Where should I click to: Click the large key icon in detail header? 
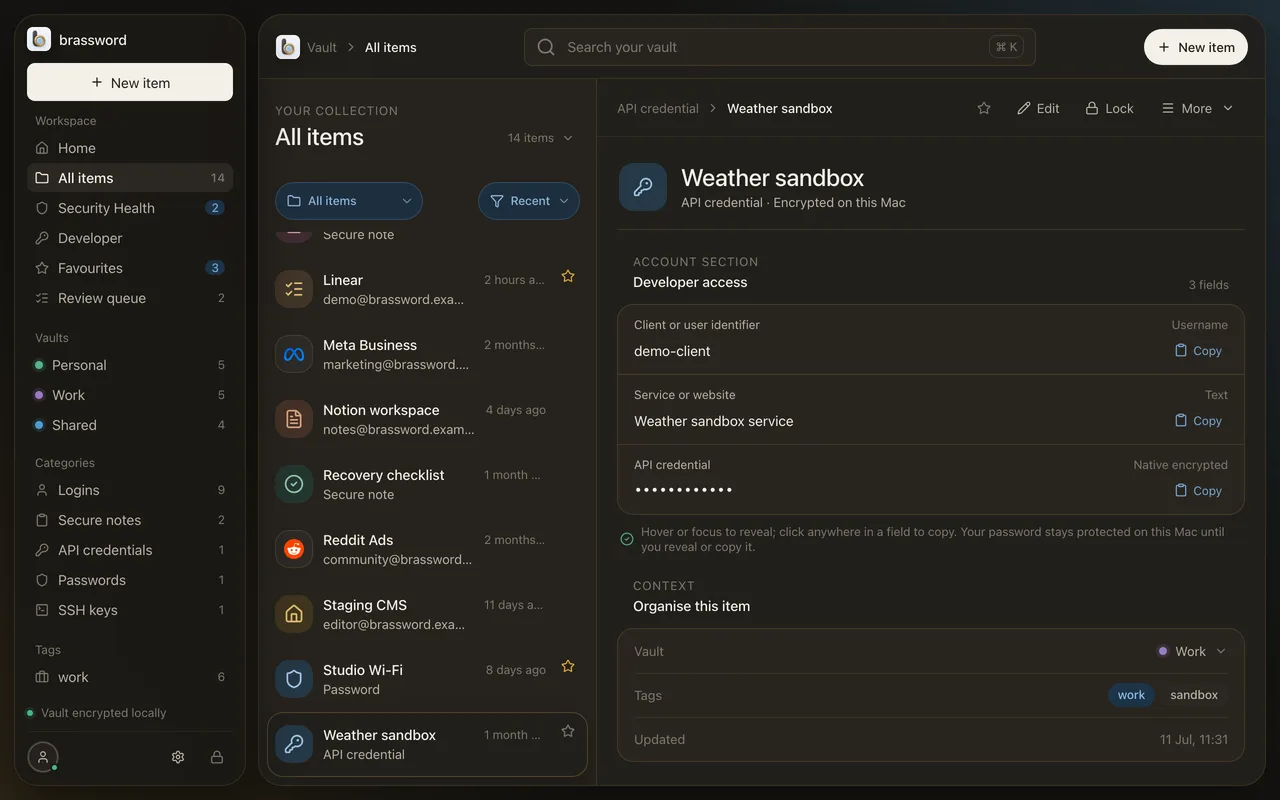tap(643, 187)
